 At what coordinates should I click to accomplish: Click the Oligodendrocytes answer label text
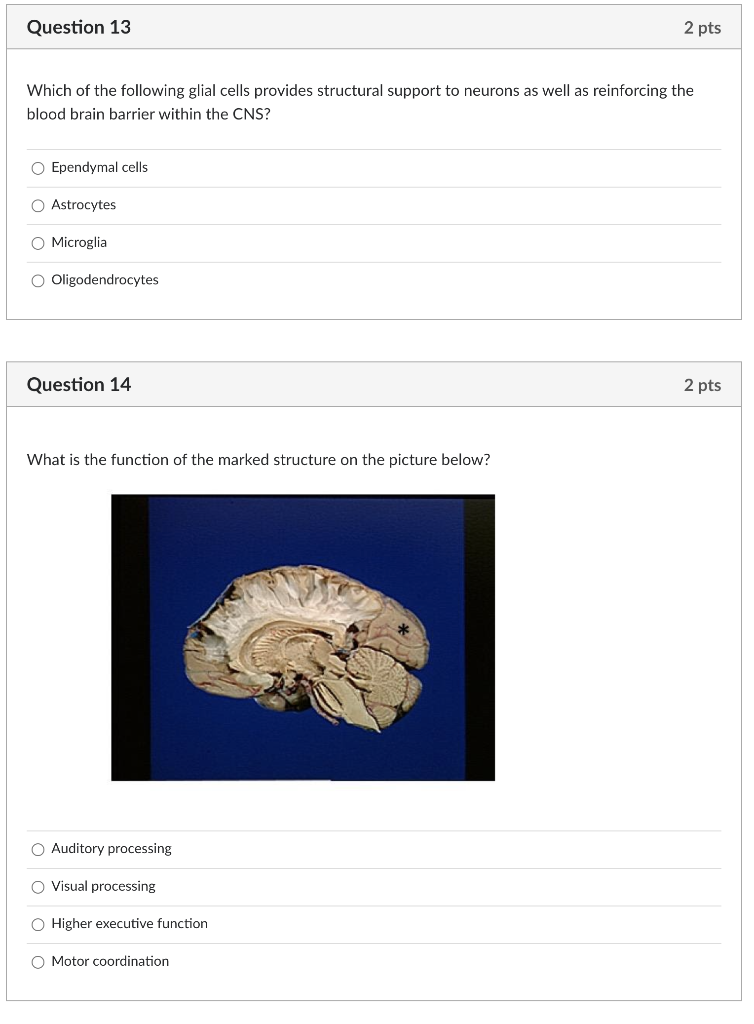tap(105, 280)
